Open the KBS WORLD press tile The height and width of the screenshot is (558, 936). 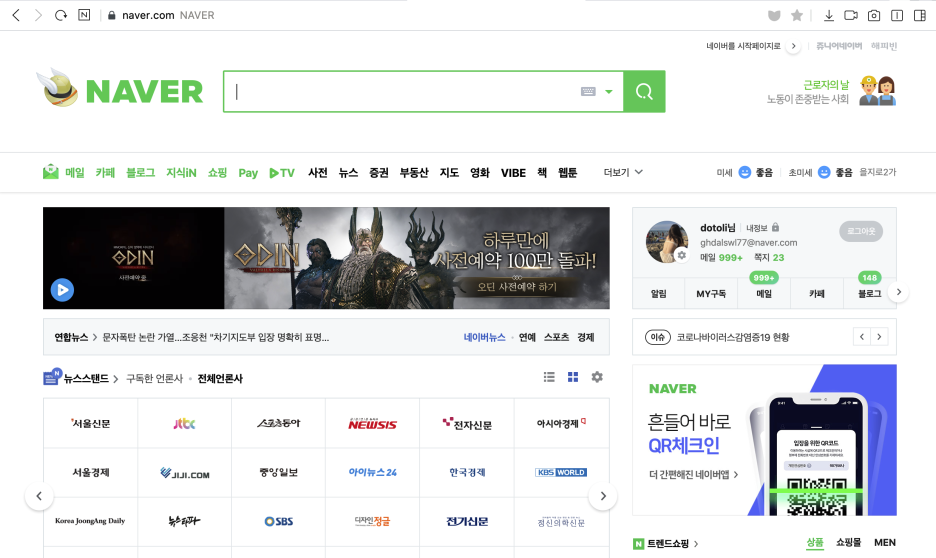point(561,472)
